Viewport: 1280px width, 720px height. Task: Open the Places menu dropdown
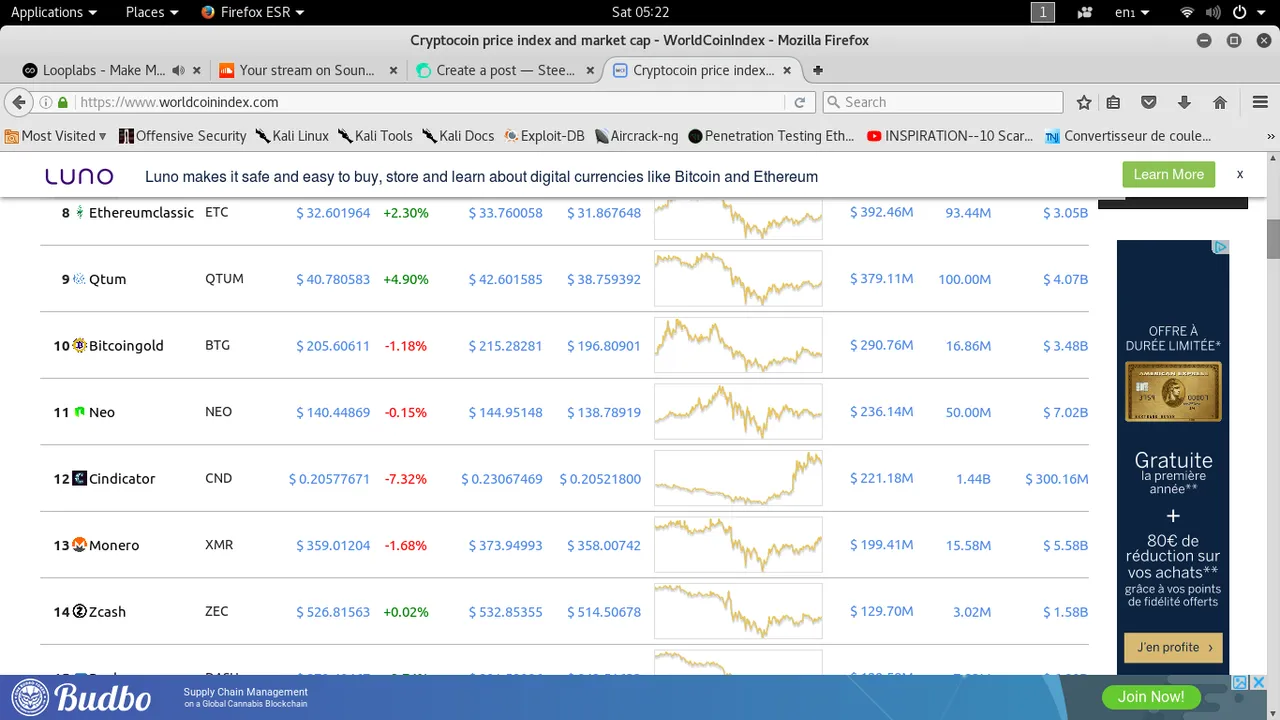tap(152, 12)
